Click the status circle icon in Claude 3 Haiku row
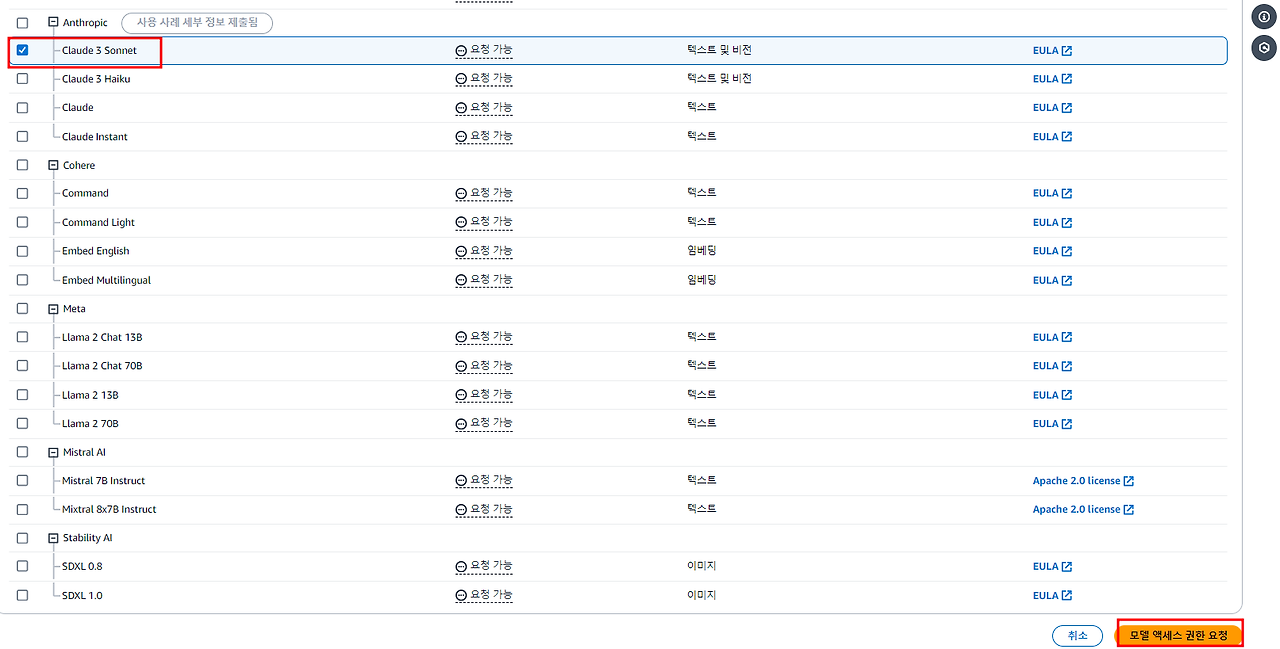 461,79
